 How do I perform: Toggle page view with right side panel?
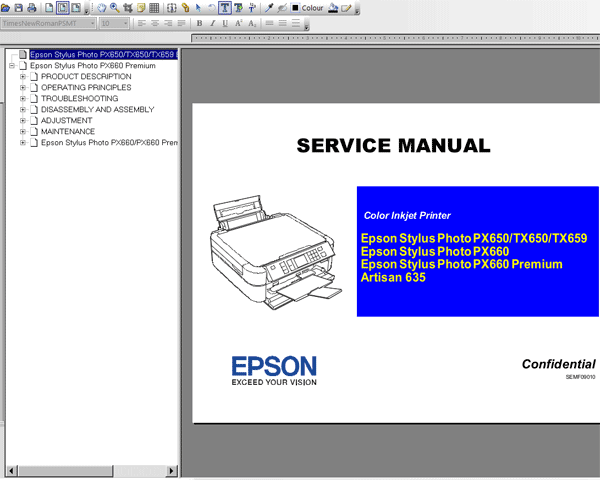76,8
